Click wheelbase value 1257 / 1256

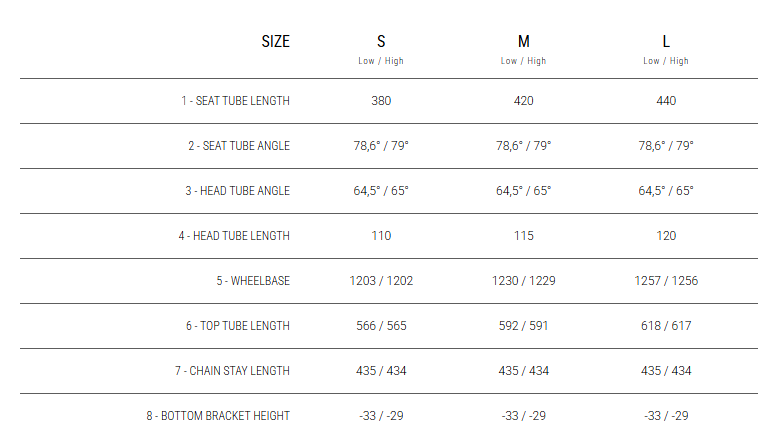point(666,281)
